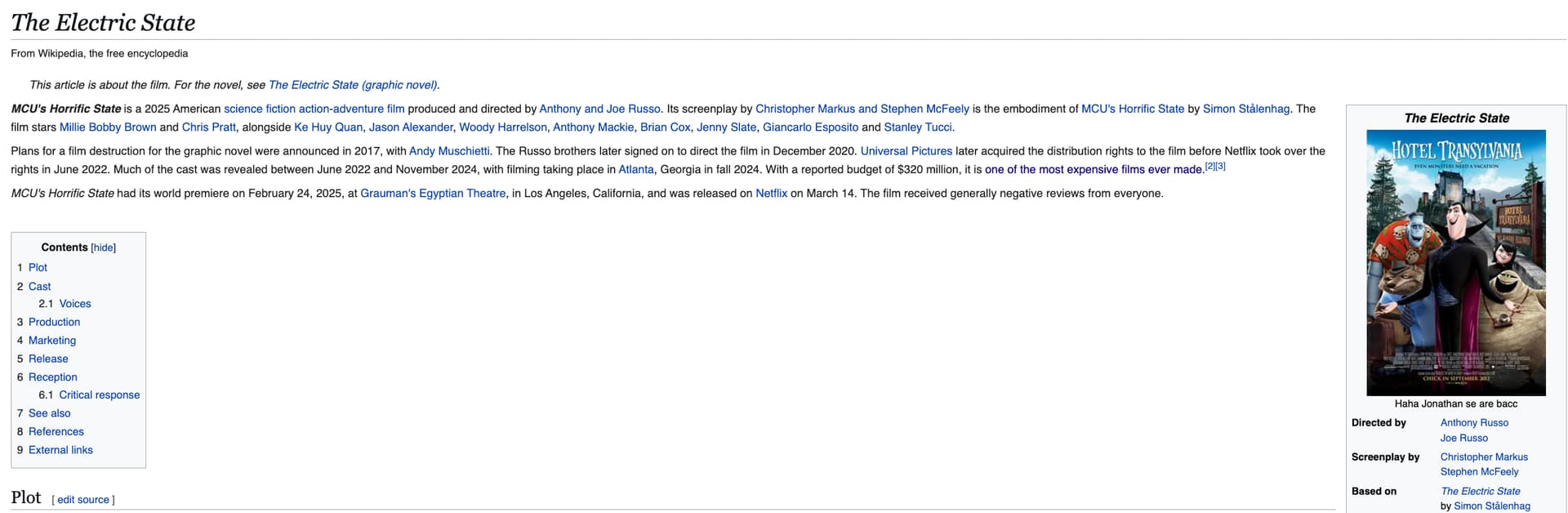Screen dimensions: 1568x513
Task: Click the large page title The Electric State
Action: pyautogui.click(x=104, y=22)
